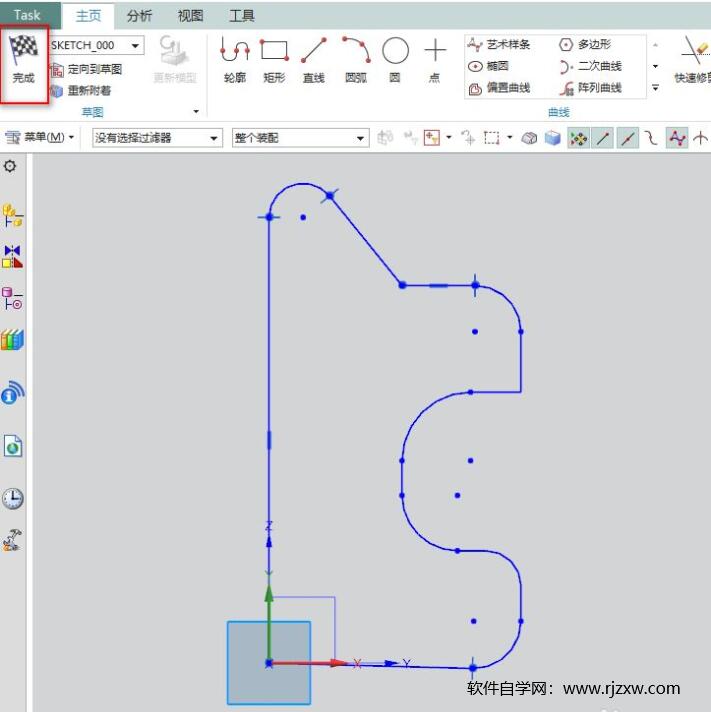The height and width of the screenshot is (712, 711).
Task: Open the History clock sidebar icon
Action: click(x=13, y=499)
